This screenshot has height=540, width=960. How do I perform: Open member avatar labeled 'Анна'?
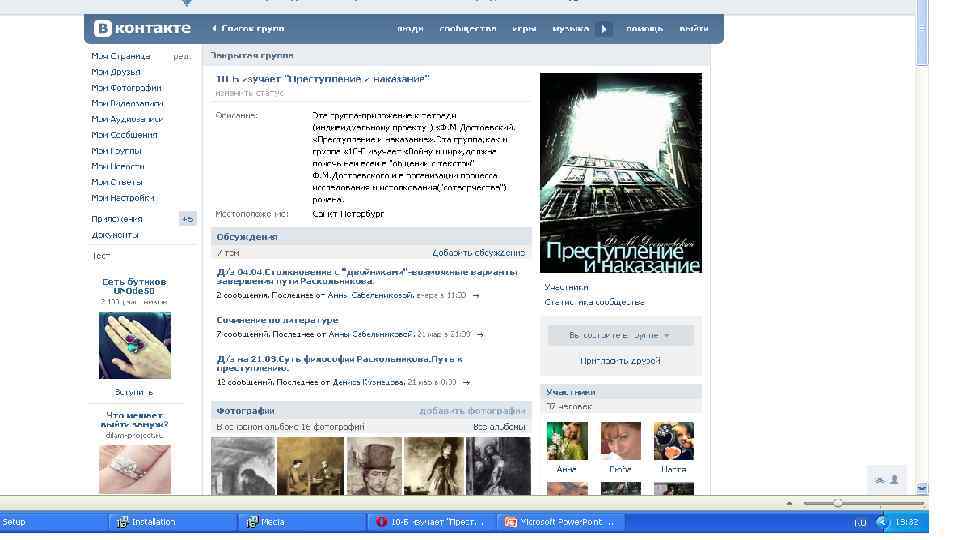(x=567, y=441)
